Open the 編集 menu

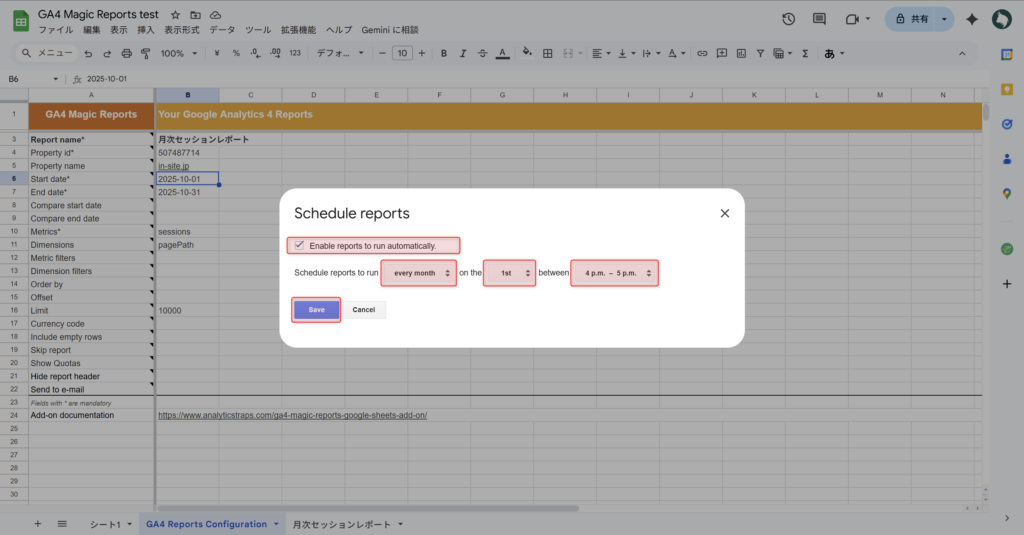[x=91, y=30]
